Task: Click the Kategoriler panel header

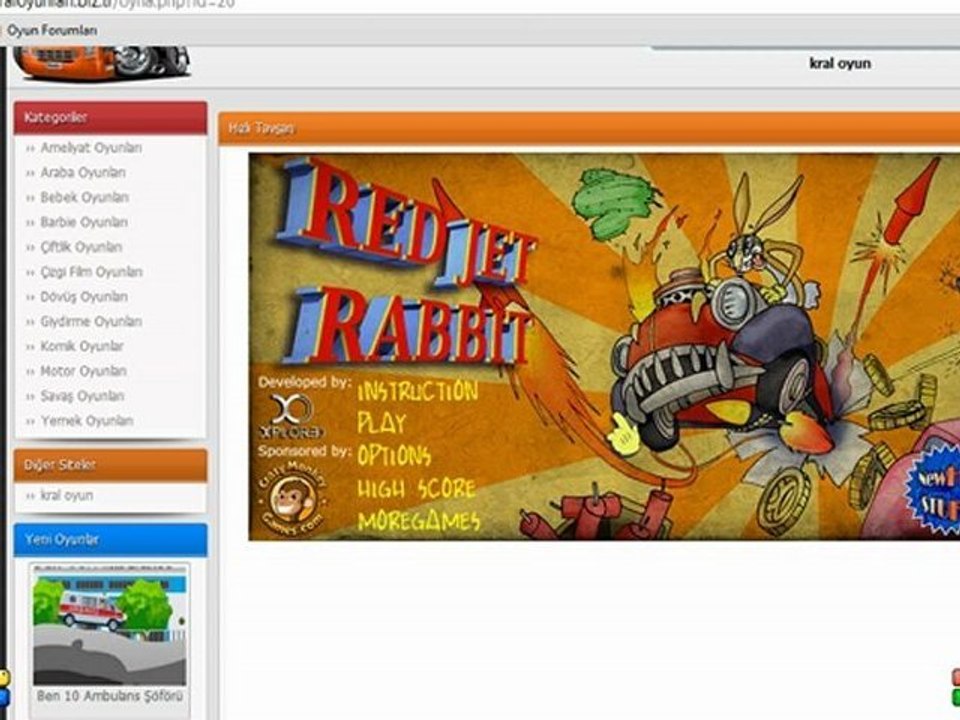Action: point(110,118)
